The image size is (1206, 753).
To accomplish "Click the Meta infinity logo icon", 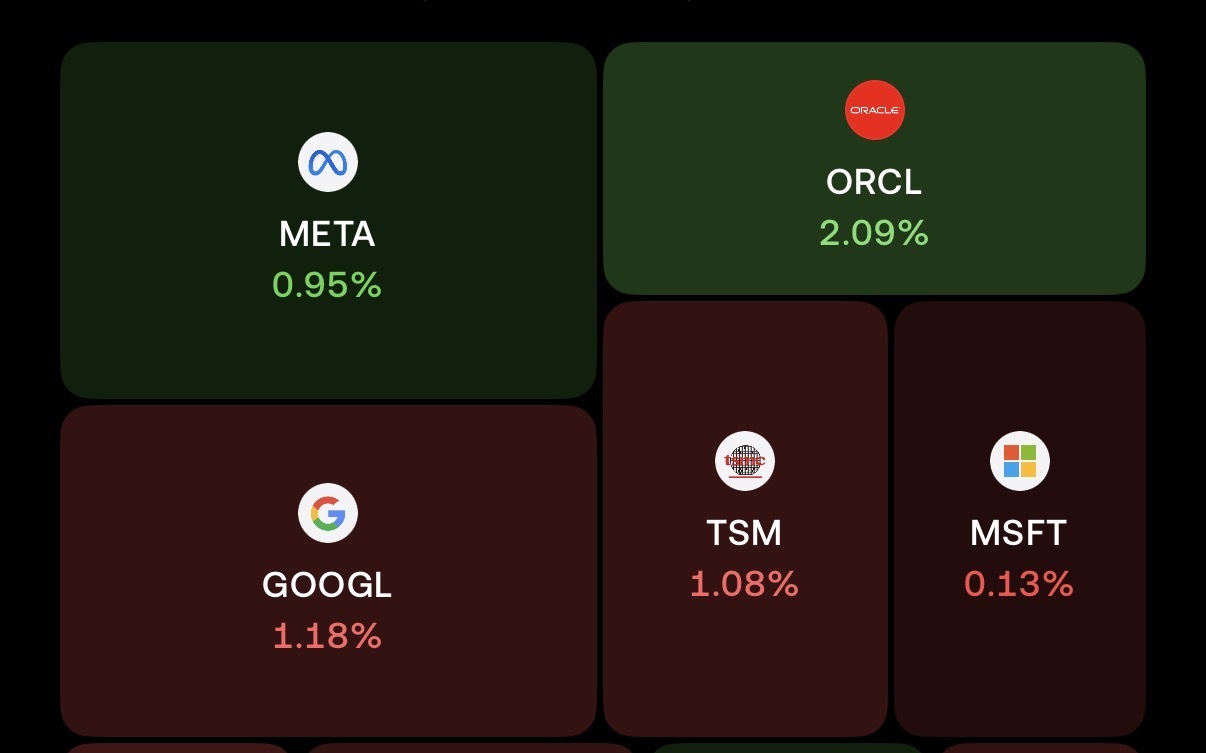I will tap(328, 162).
